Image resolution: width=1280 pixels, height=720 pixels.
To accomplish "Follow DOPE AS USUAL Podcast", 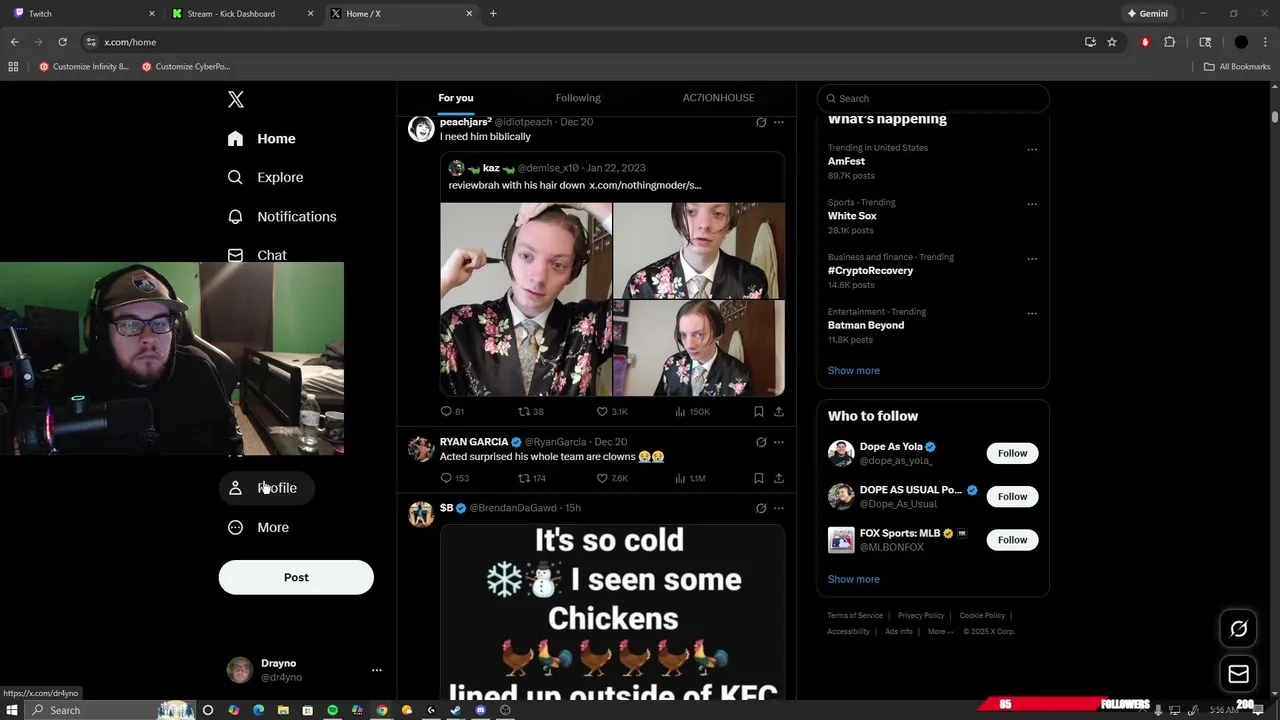I will tap(1012, 496).
